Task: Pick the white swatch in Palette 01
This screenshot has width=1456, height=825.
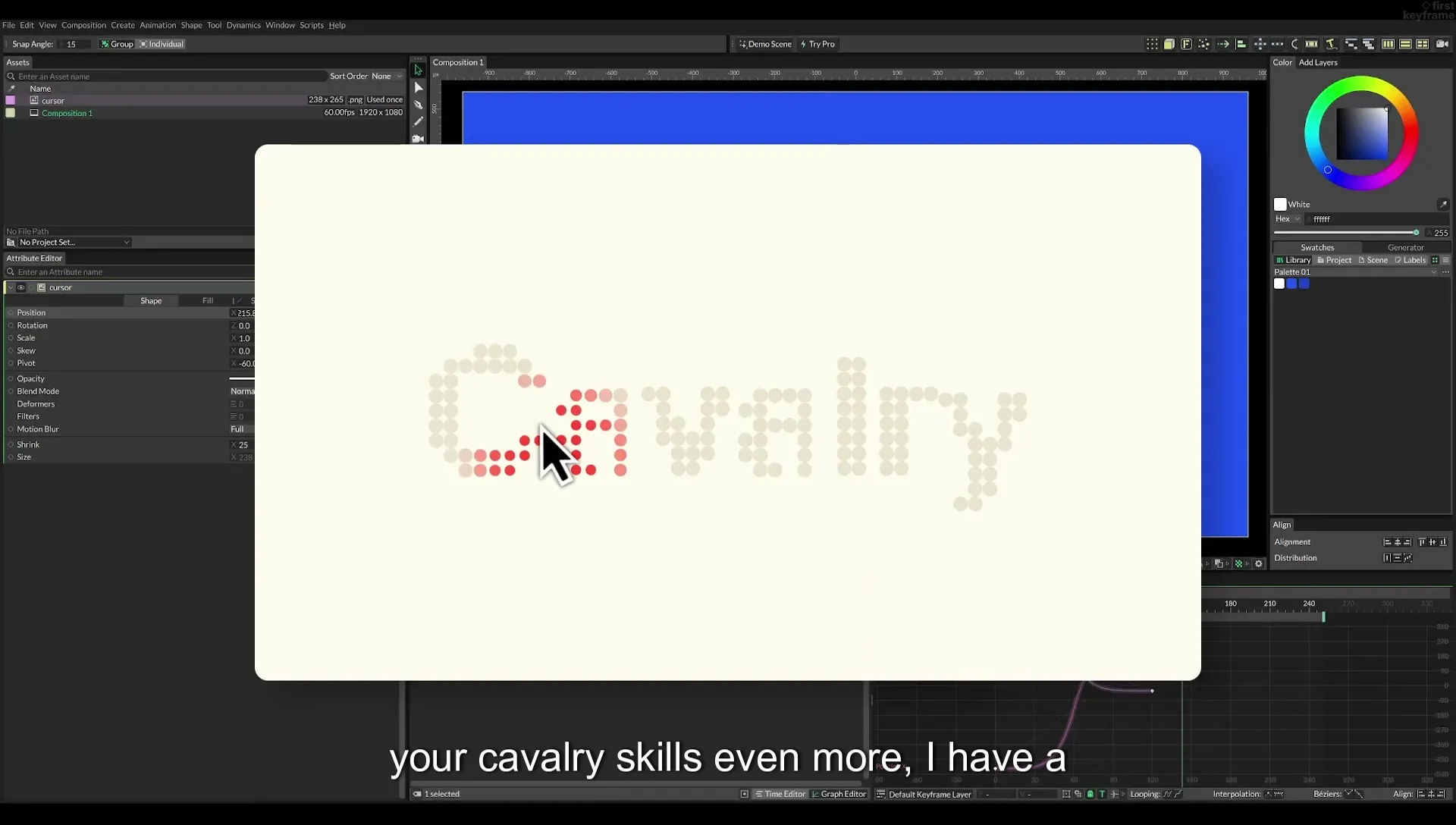Action: (1279, 284)
